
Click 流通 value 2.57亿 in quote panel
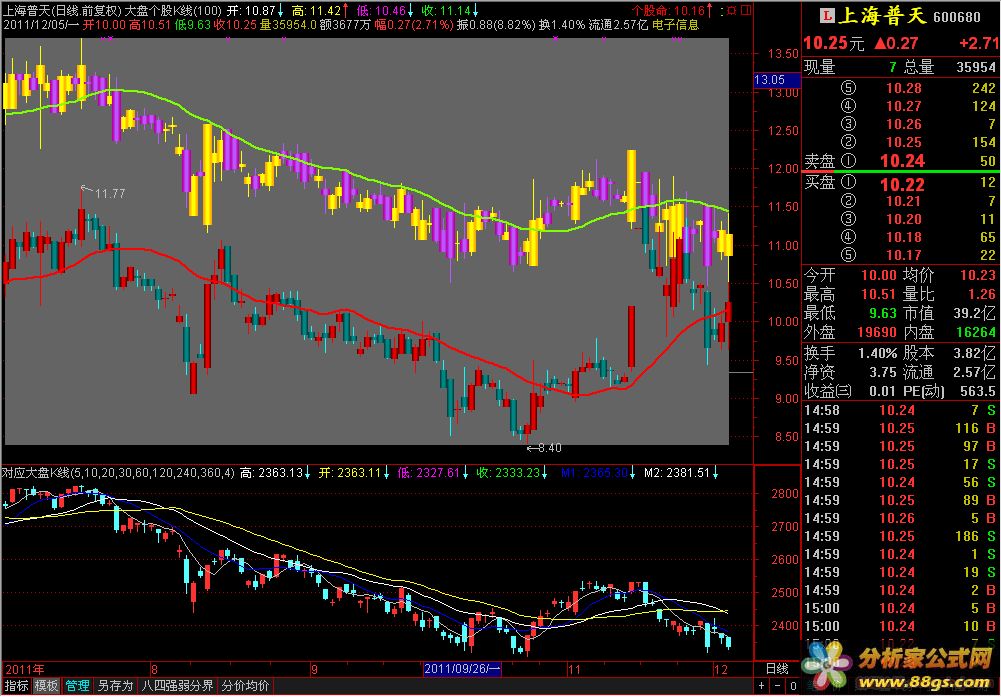point(975,371)
